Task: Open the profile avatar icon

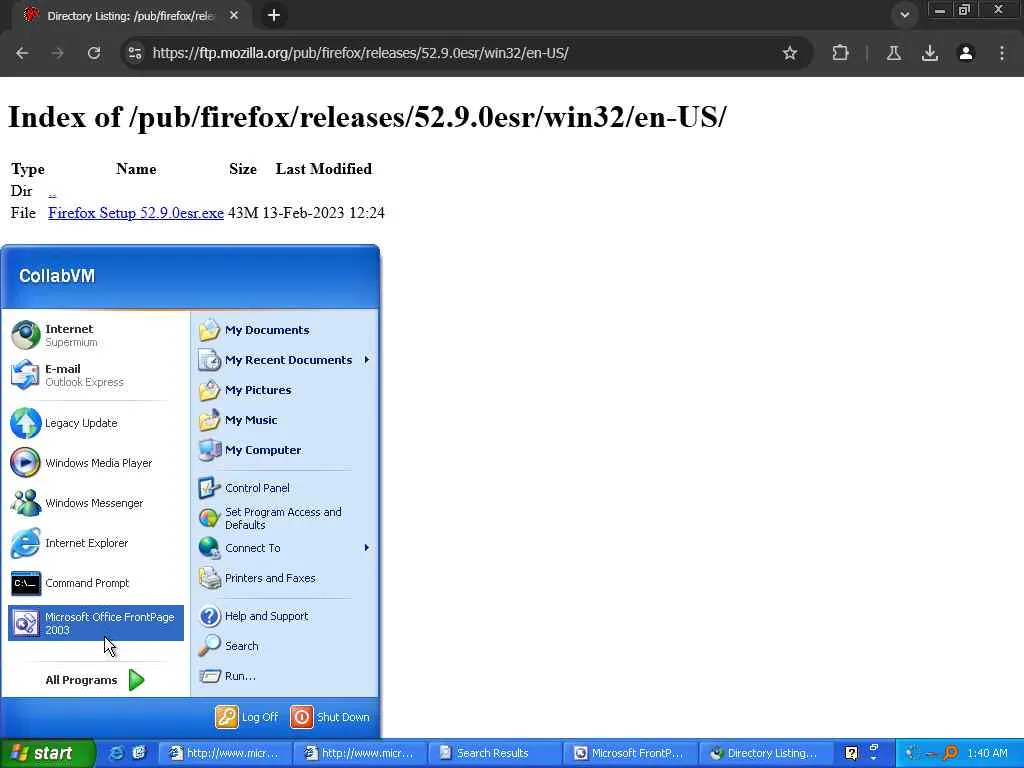Action: tap(966, 53)
